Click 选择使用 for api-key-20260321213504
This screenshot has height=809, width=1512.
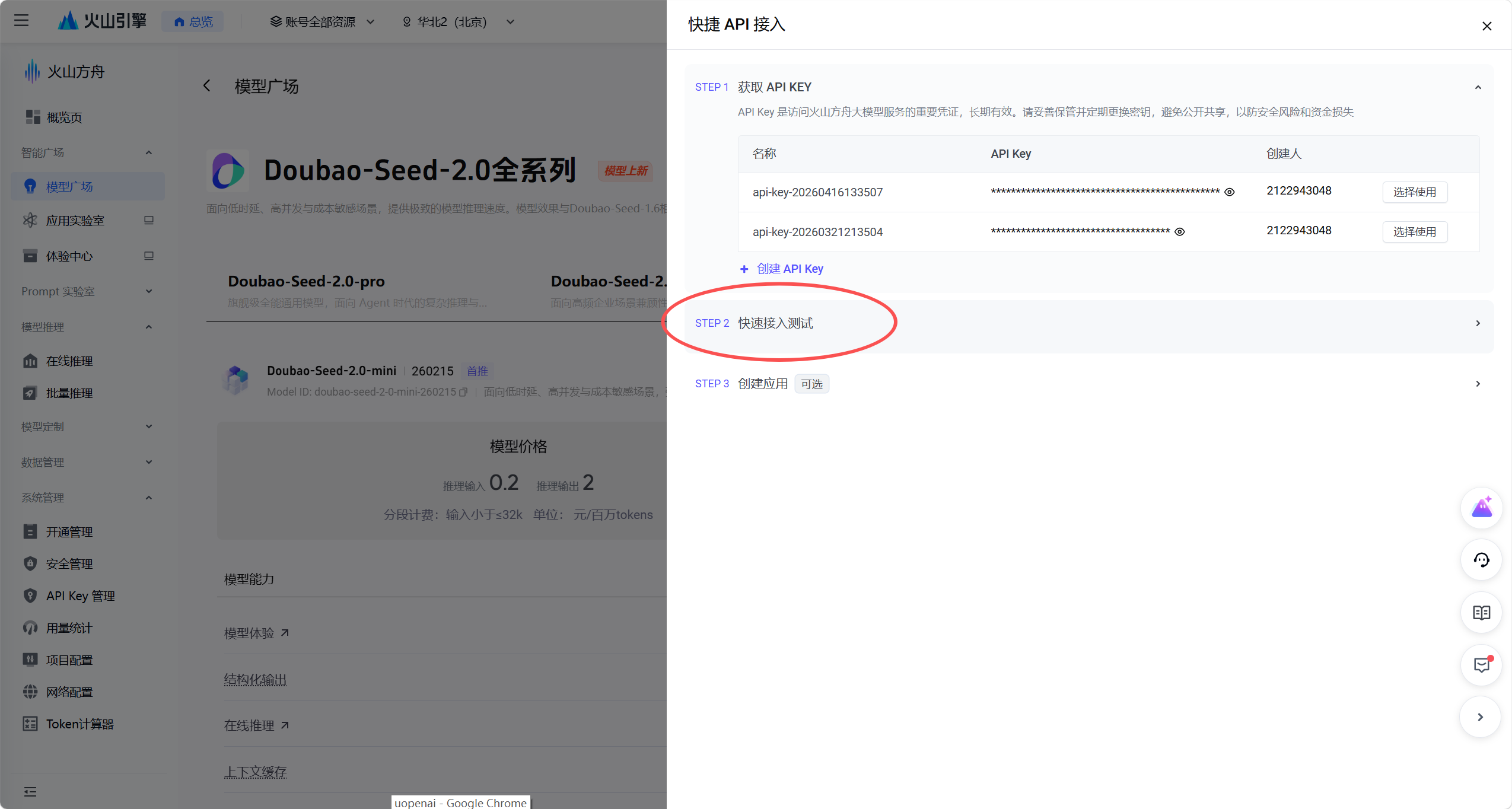tap(1415, 231)
